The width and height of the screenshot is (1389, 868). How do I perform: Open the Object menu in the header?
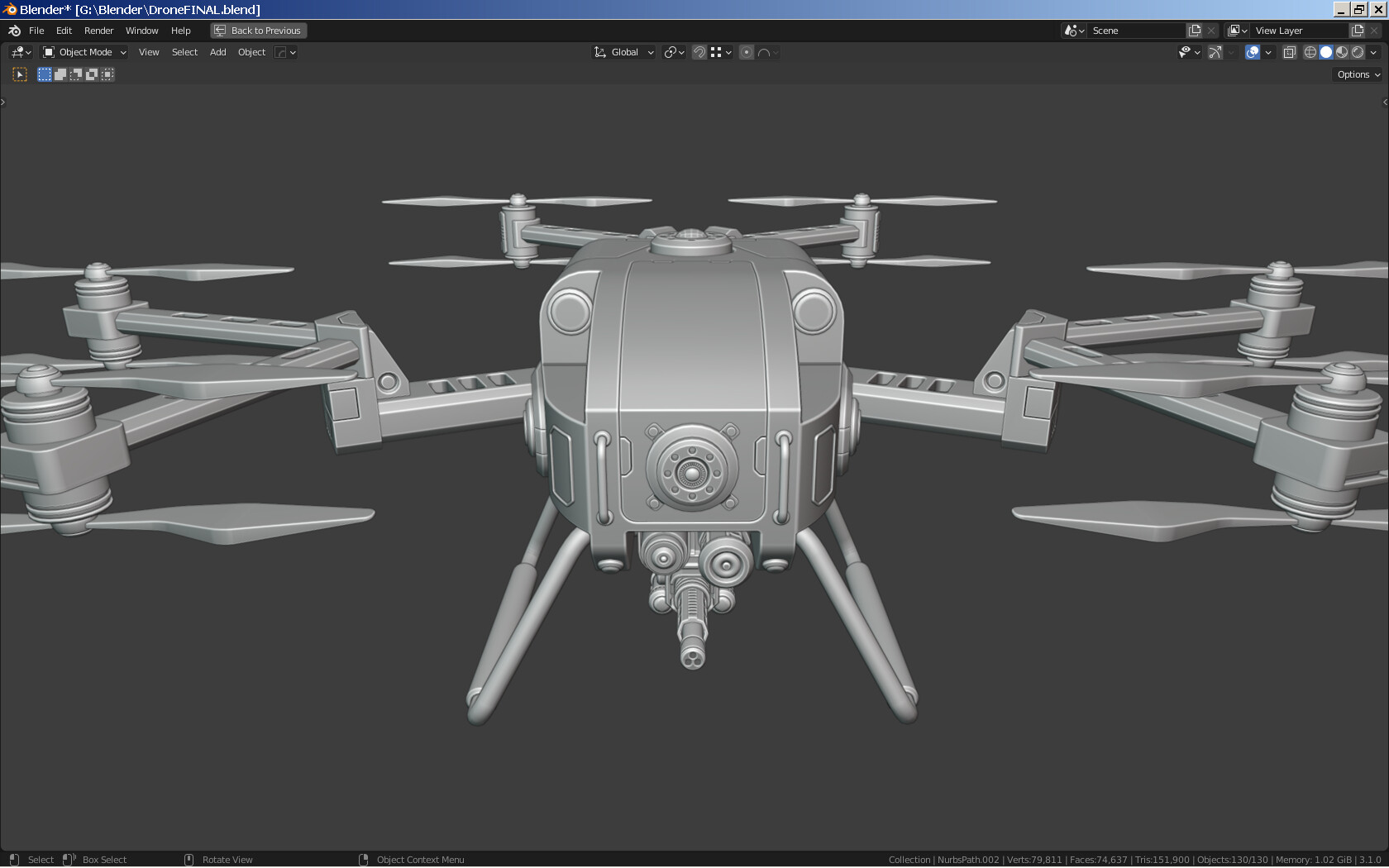tap(251, 52)
